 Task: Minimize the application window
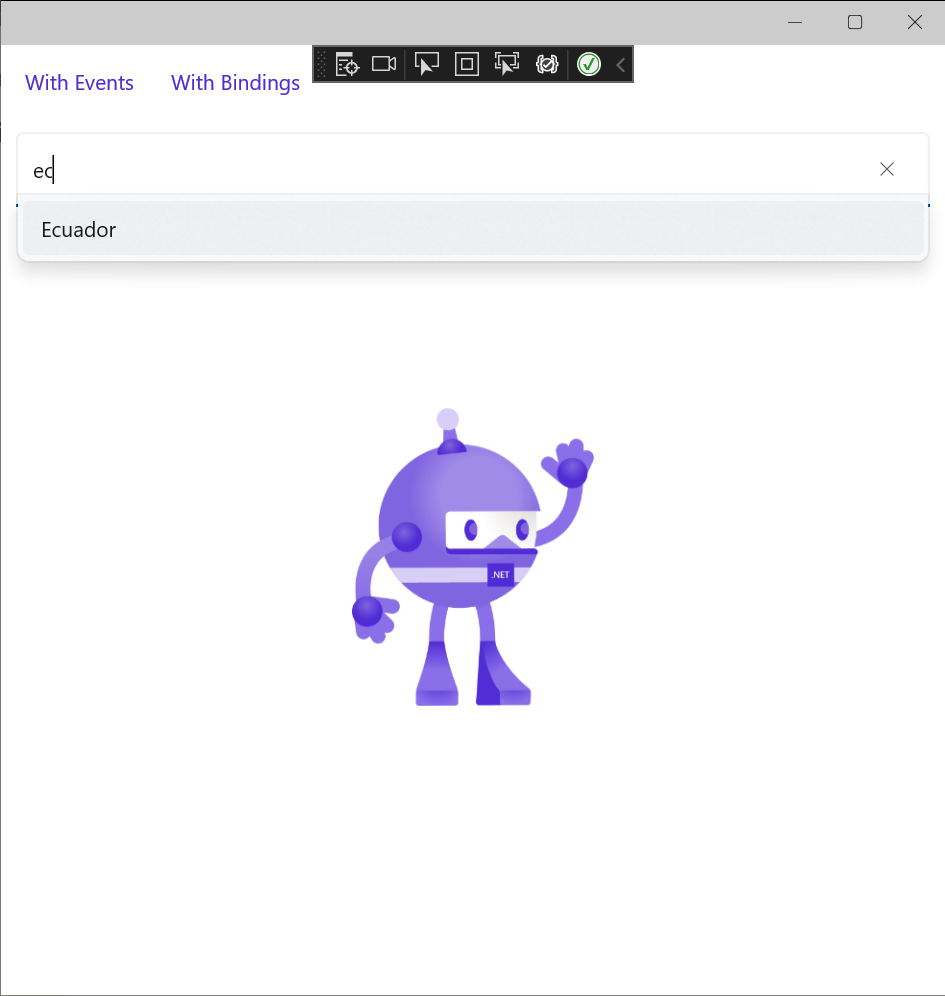pyautogui.click(x=795, y=22)
